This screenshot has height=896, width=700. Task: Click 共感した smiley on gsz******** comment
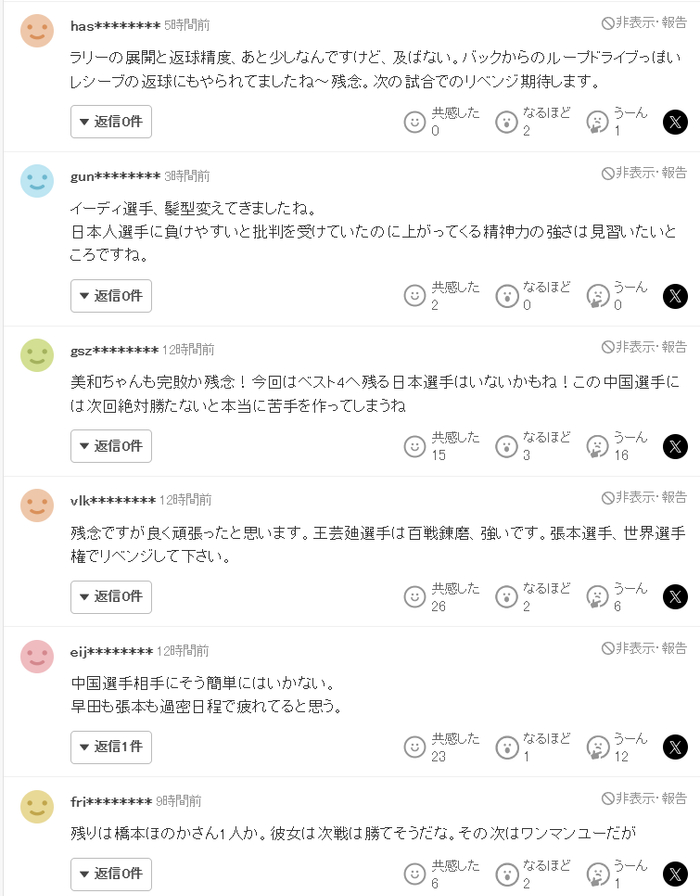pyautogui.click(x=415, y=446)
